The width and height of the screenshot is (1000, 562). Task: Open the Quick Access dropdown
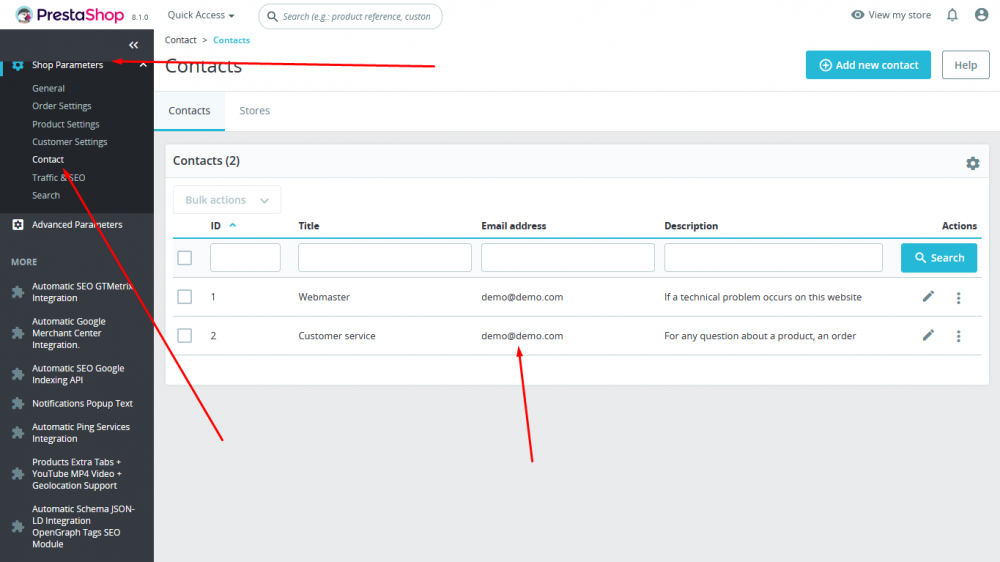[x=201, y=15]
